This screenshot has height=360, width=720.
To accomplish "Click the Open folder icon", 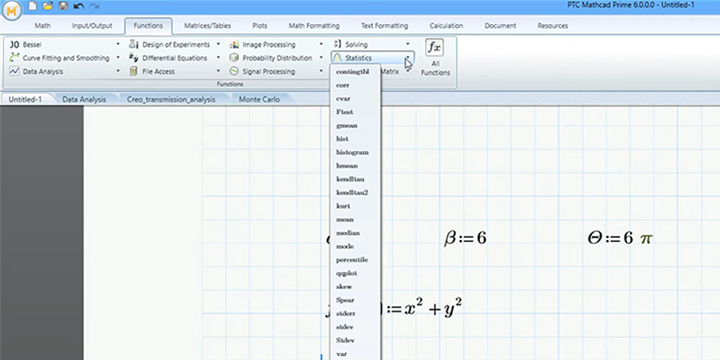I will 48,6.
